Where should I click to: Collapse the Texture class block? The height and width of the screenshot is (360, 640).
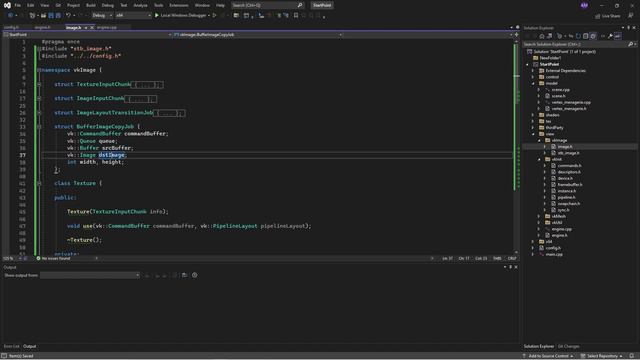[40, 183]
